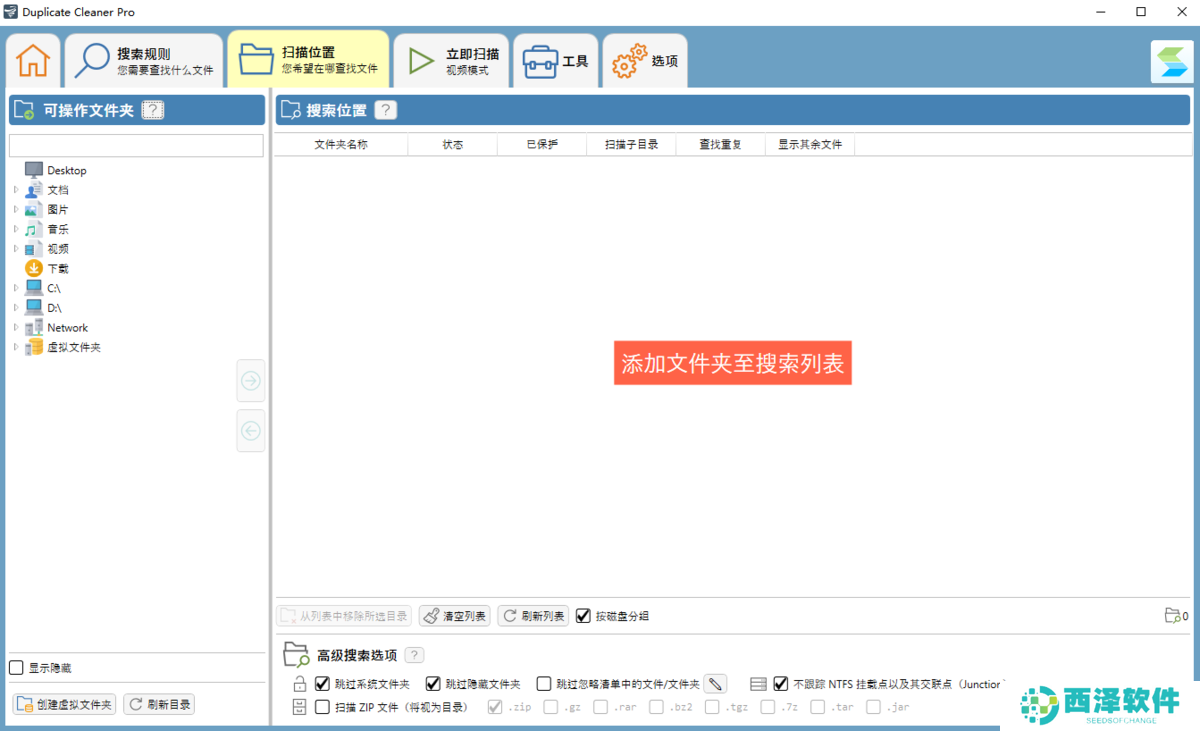Expand the C:\ drive node
Viewport: 1200px width, 731px height.
coord(16,288)
